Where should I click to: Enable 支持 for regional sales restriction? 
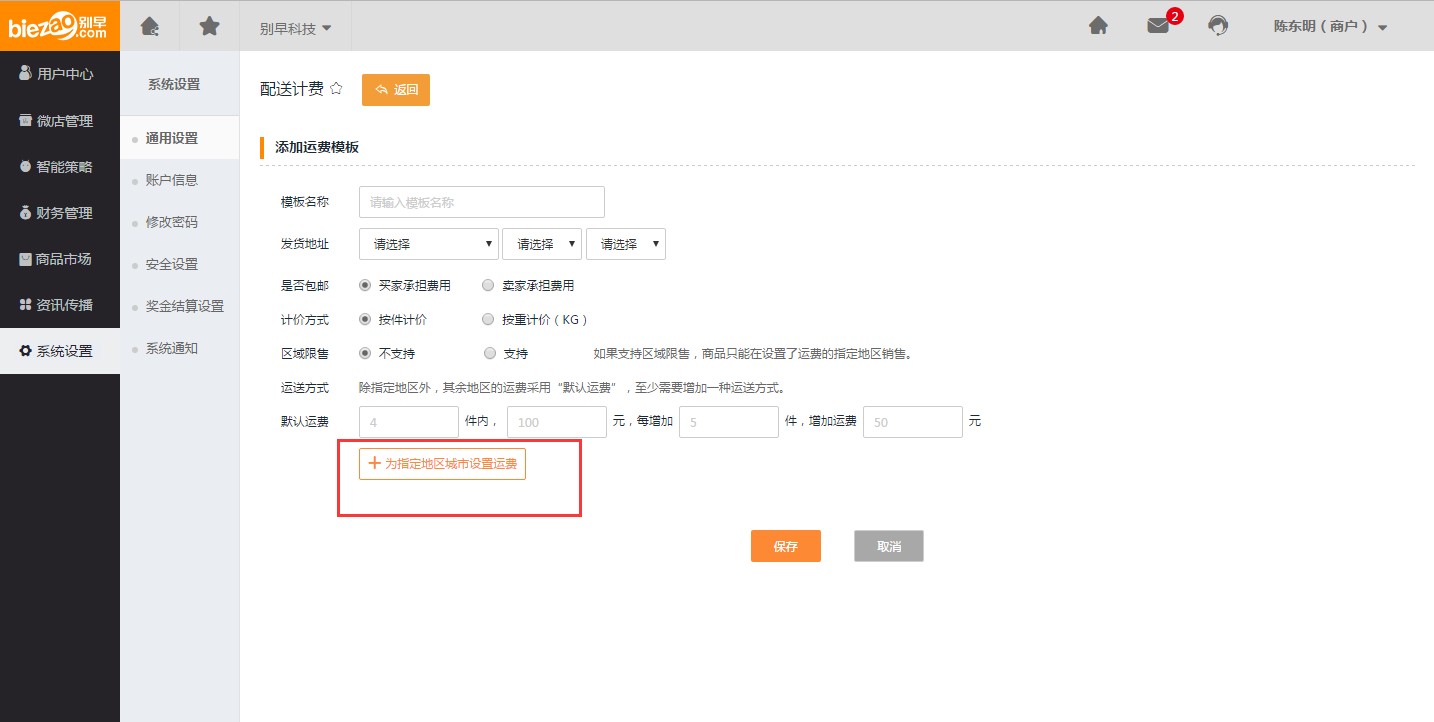(489, 353)
